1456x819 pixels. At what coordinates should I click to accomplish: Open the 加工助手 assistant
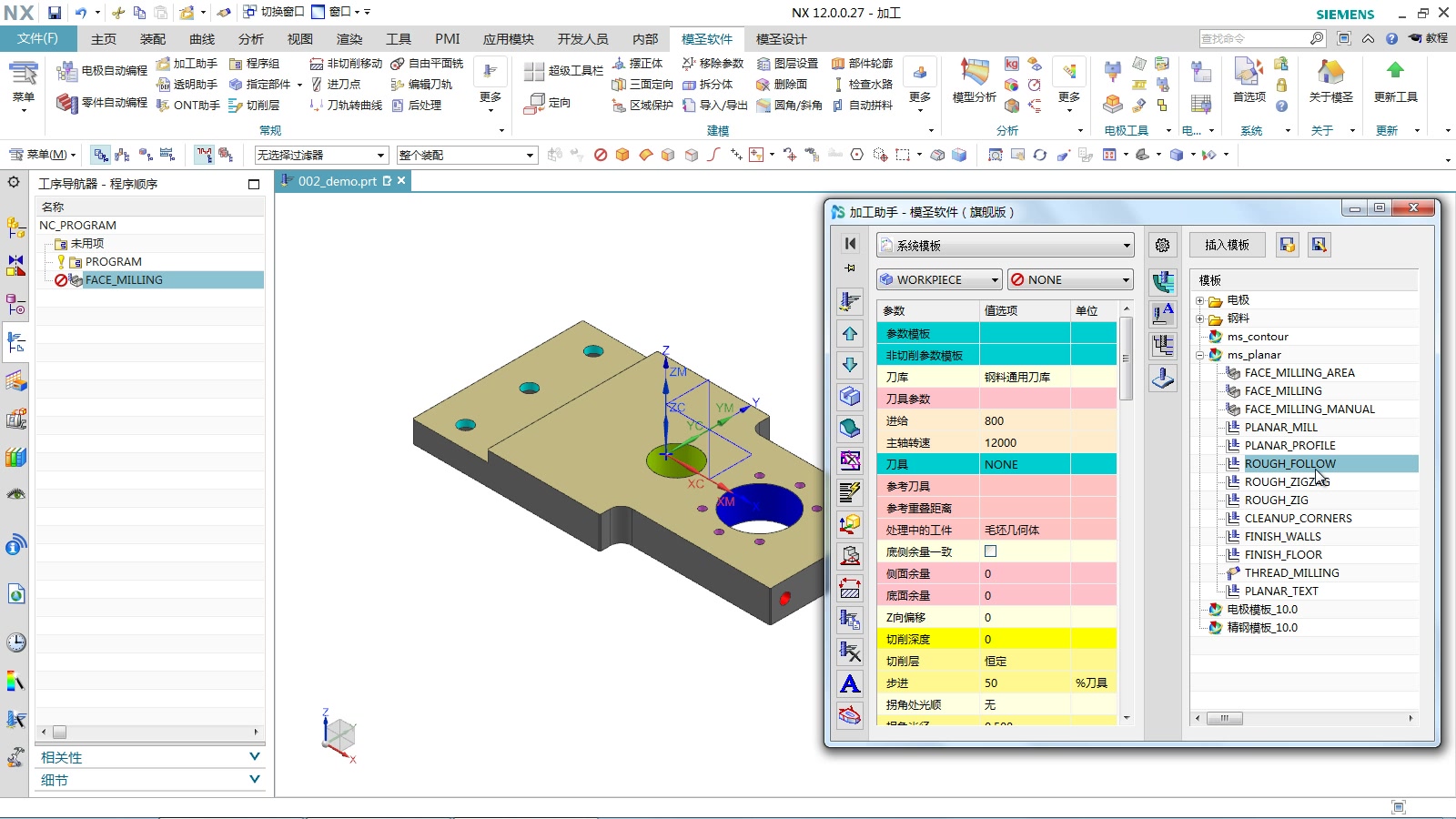coord(187,64)
